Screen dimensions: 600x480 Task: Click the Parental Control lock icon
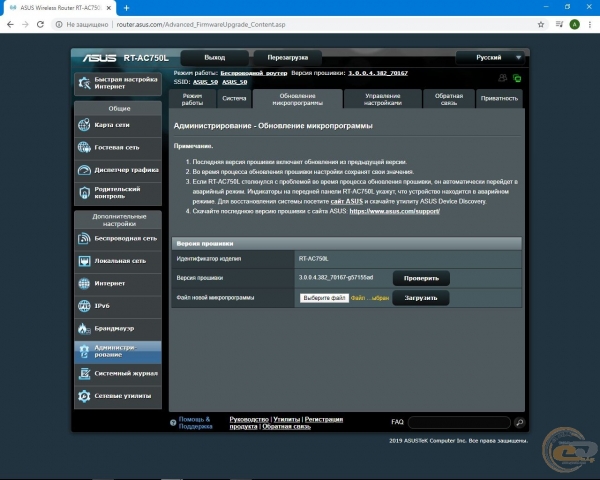pyautogui.click(x=84, y=193)
